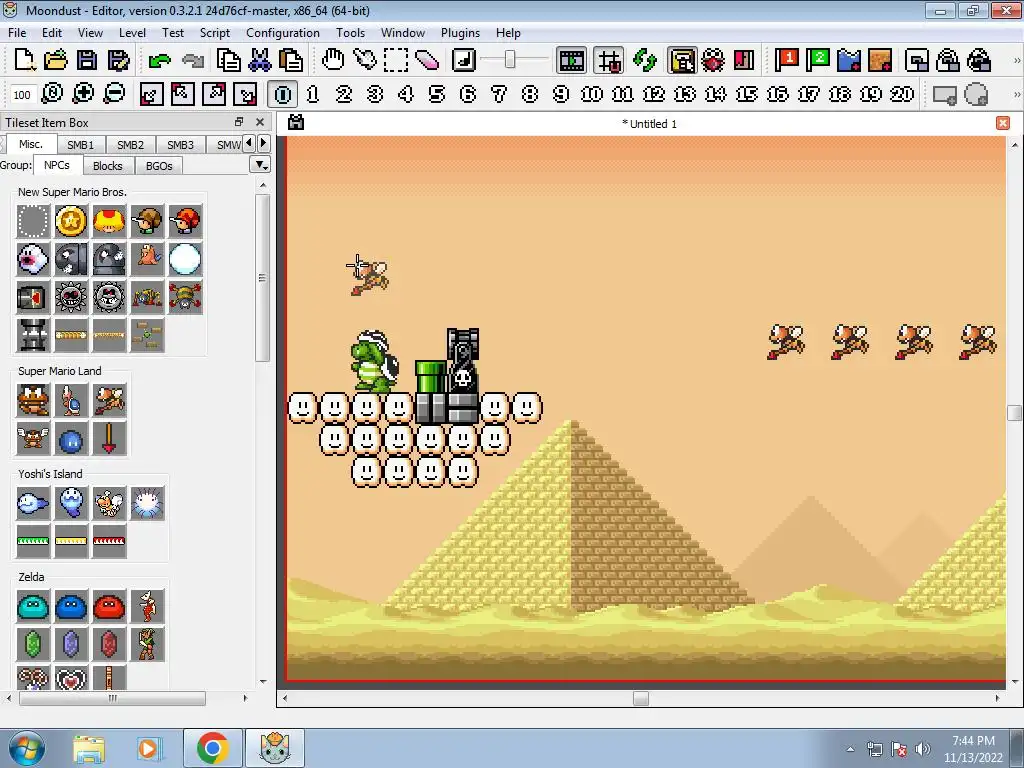Choose the rectangular selection tool

[x=396, y=60]
